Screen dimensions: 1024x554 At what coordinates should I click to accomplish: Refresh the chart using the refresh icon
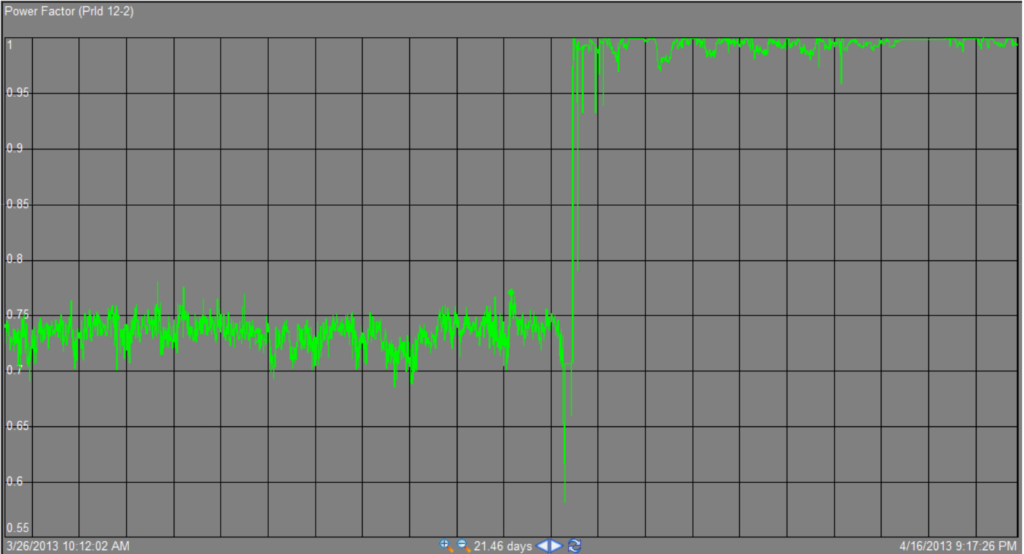pyautogui.click(x=574, y=545)
